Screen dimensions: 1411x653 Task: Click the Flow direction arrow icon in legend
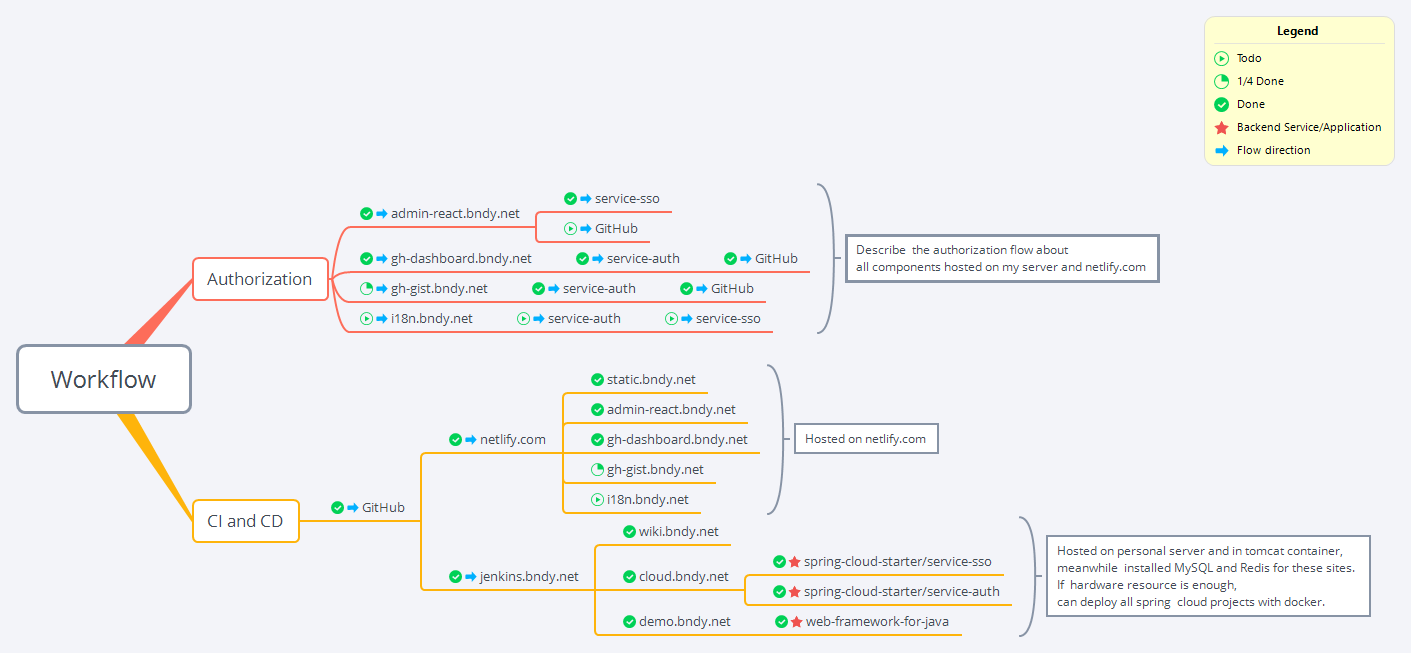1221,150
